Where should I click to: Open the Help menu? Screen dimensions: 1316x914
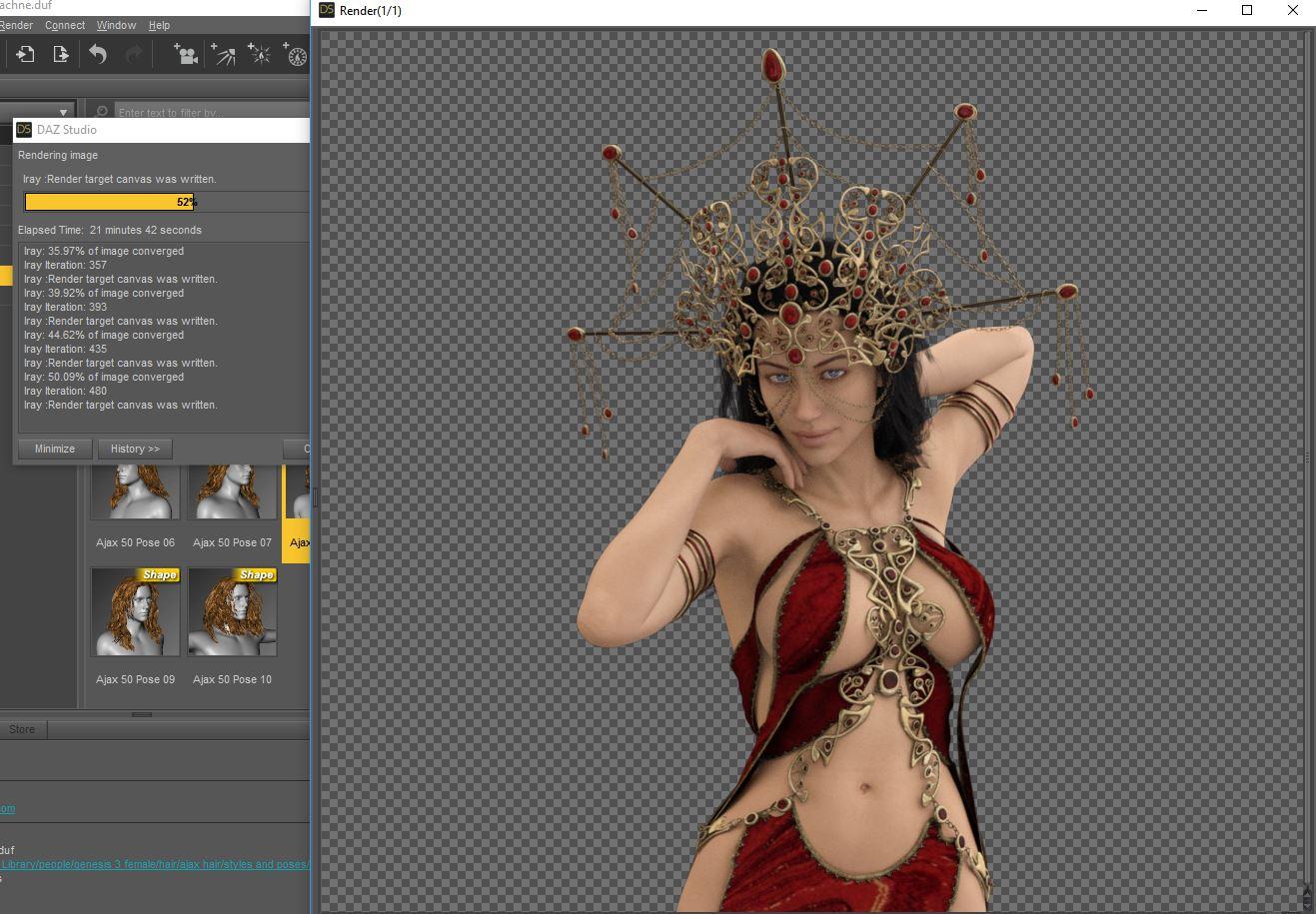coord(159,25)
